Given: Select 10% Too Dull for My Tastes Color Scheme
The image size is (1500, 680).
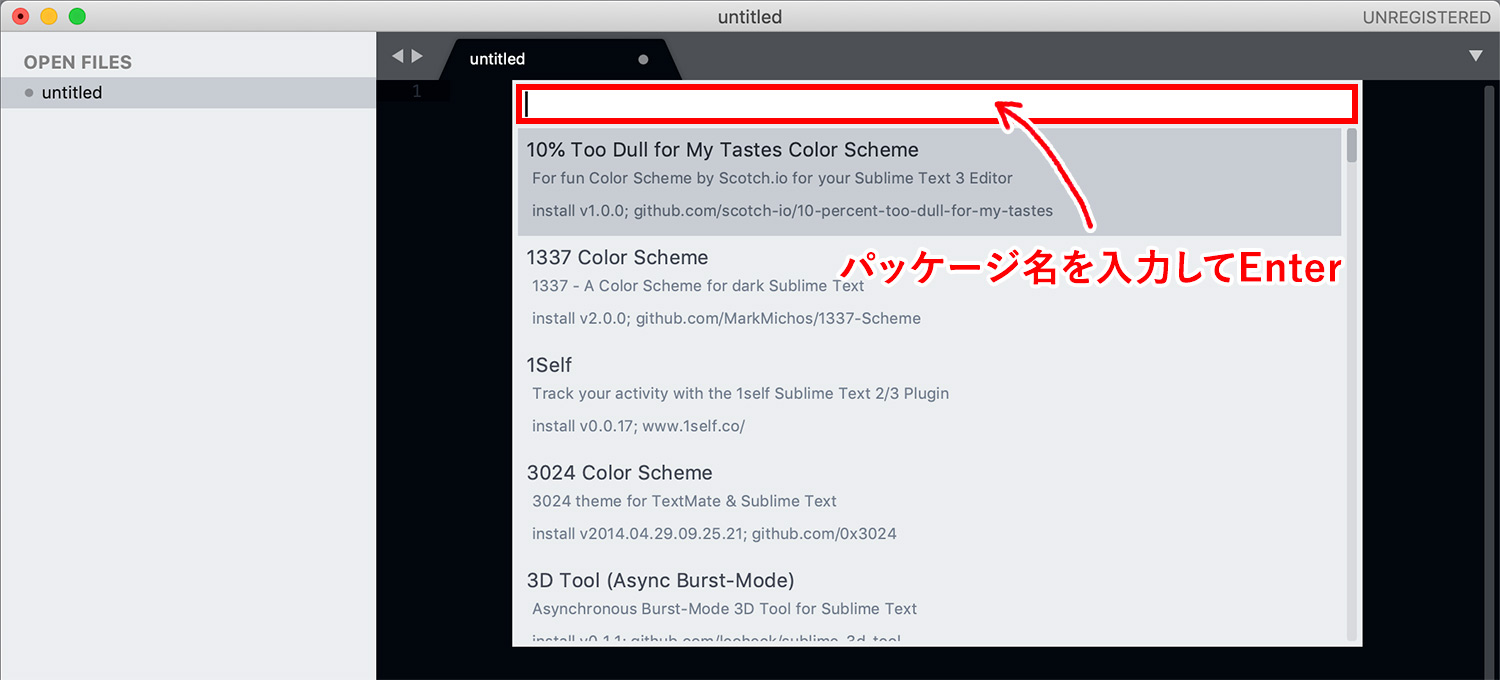Looking at the screenshot, I should pos(929,182).
